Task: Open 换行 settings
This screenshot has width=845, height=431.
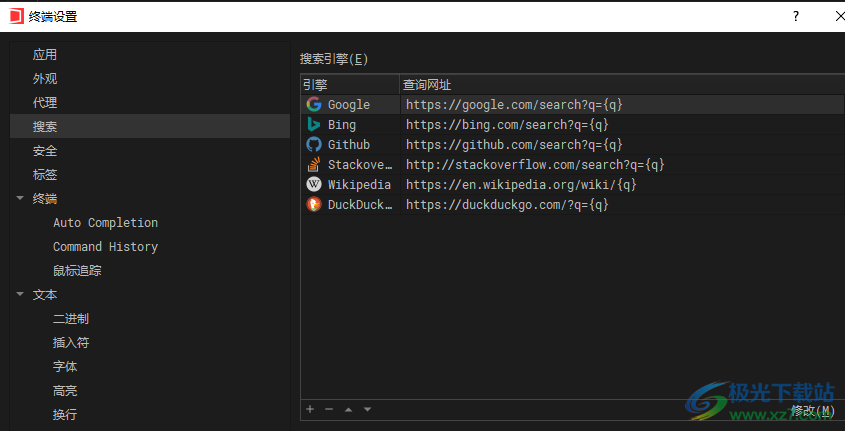Action: tap(65, 414)
